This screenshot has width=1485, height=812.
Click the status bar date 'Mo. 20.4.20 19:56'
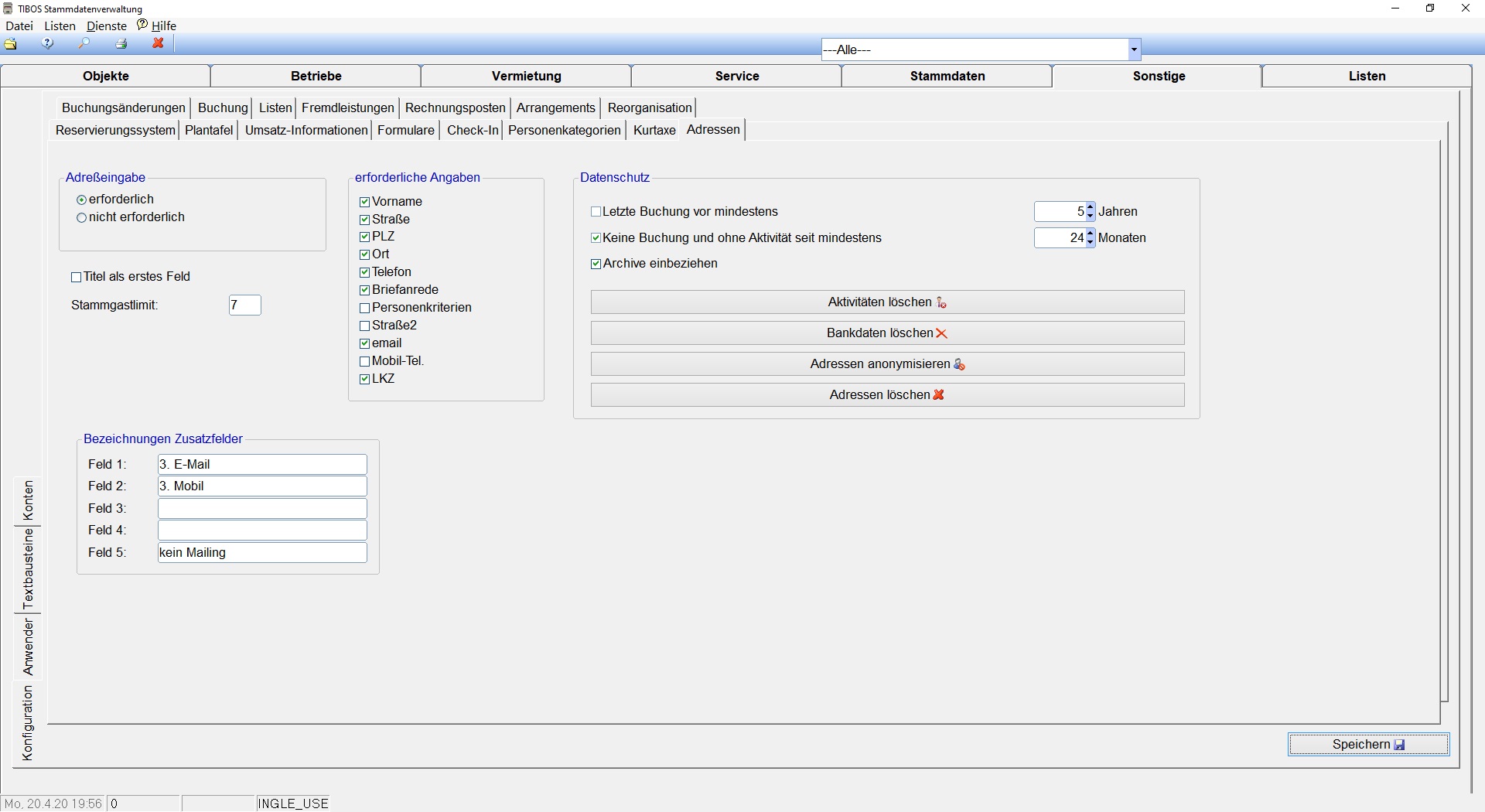point(53,803)
